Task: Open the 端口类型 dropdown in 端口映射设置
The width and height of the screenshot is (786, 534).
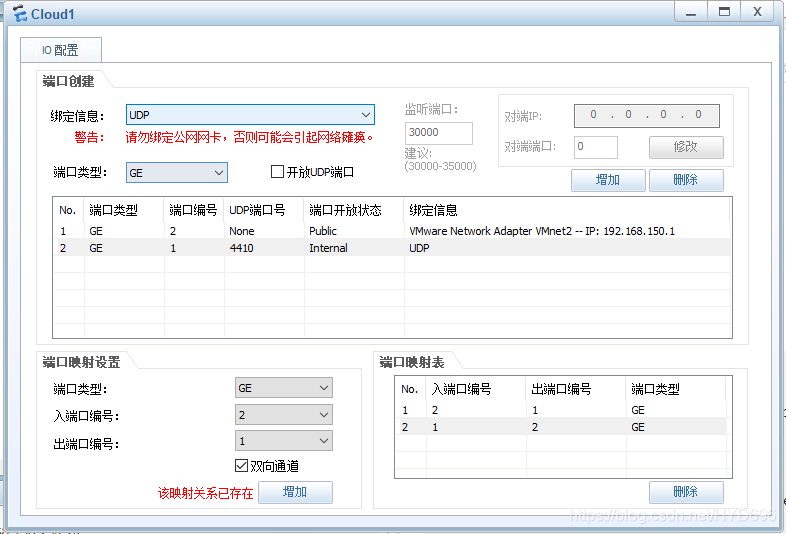Action: click(284, 388)
